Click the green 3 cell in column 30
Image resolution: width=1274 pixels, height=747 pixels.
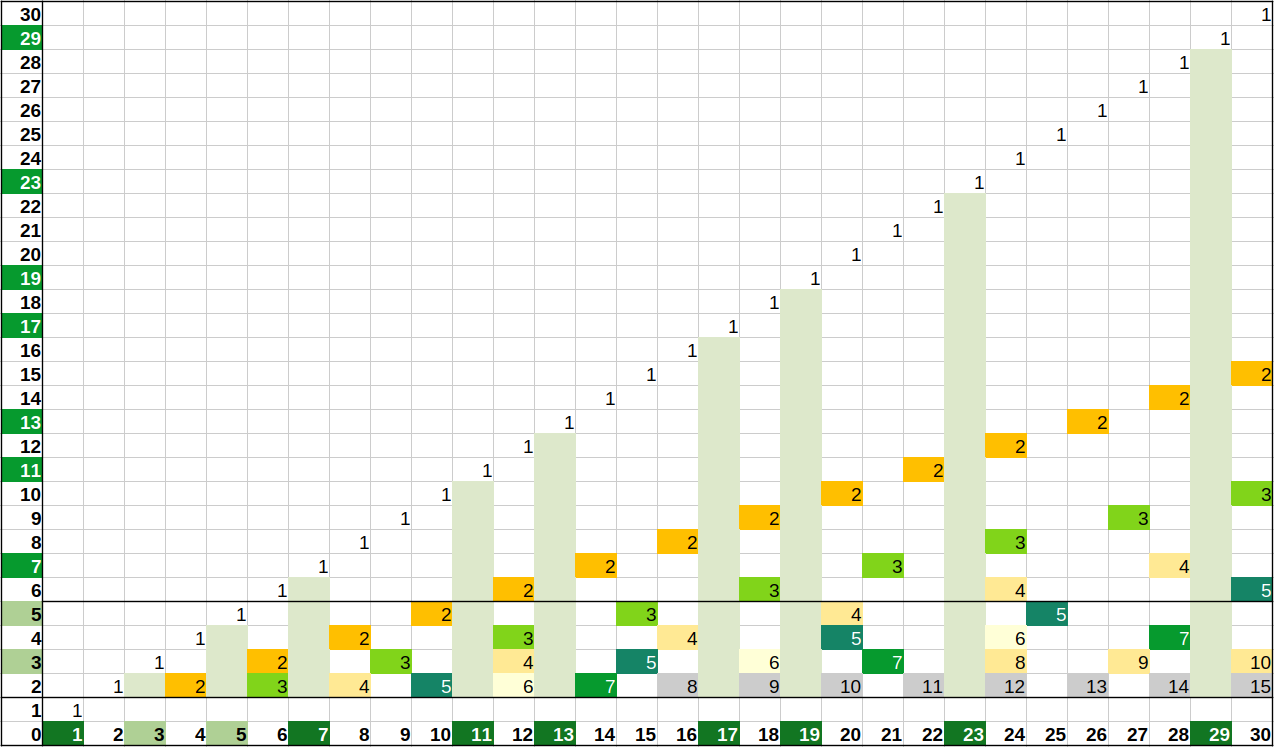coord(1252,494)
